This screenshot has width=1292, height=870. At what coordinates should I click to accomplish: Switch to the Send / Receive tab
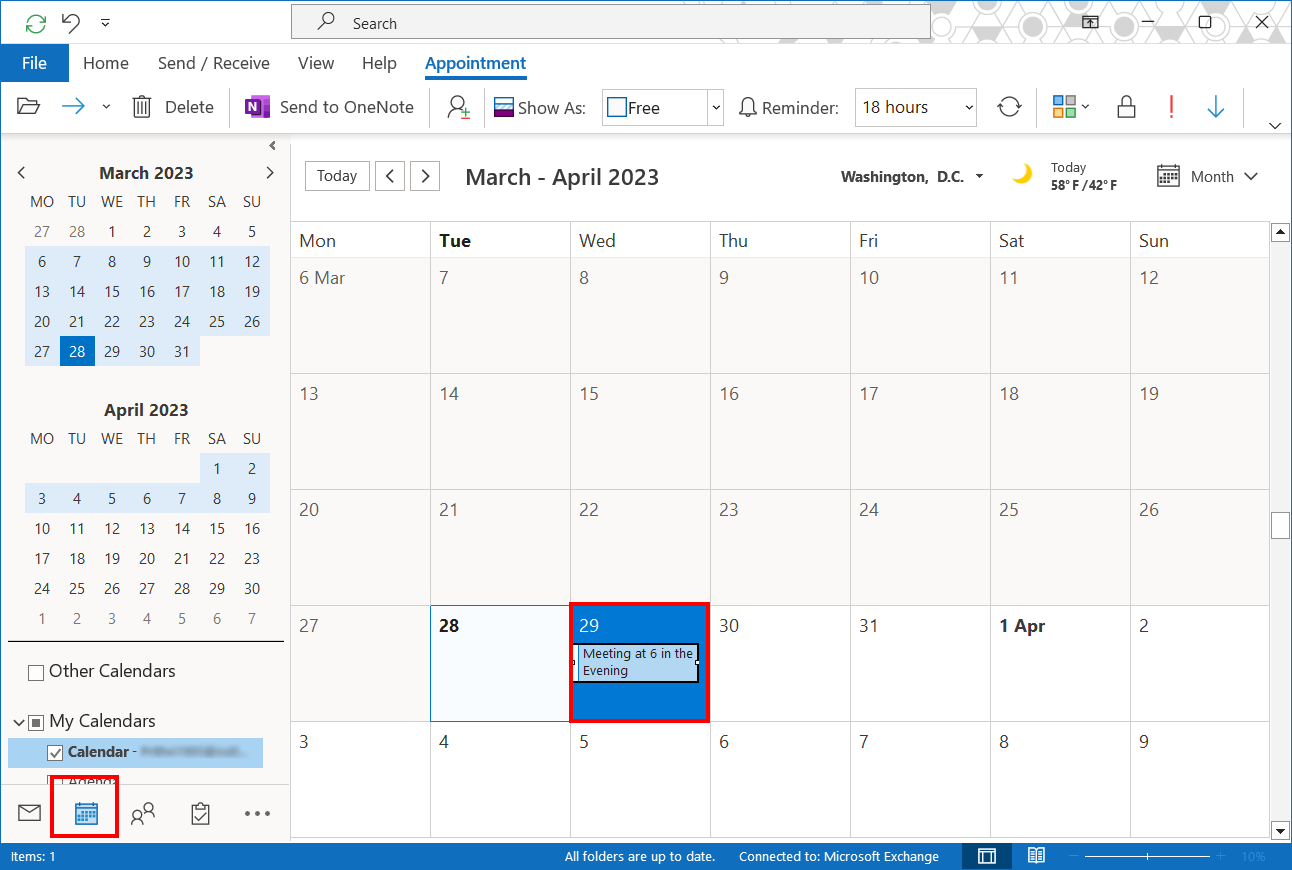click(x=213, y=63)
